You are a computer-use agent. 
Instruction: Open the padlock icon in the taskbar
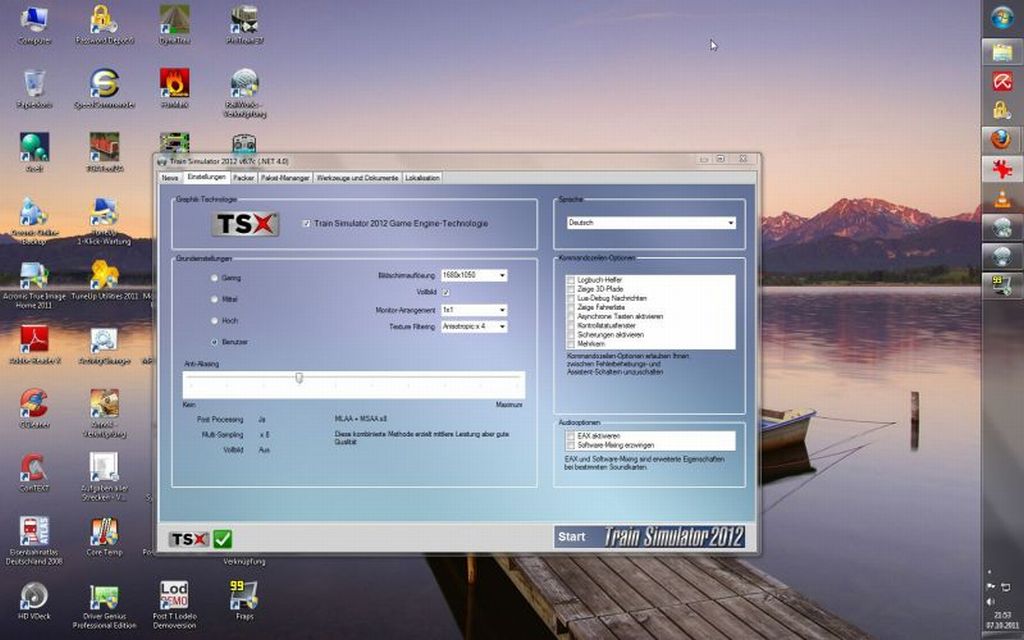tap(1002, 110)
